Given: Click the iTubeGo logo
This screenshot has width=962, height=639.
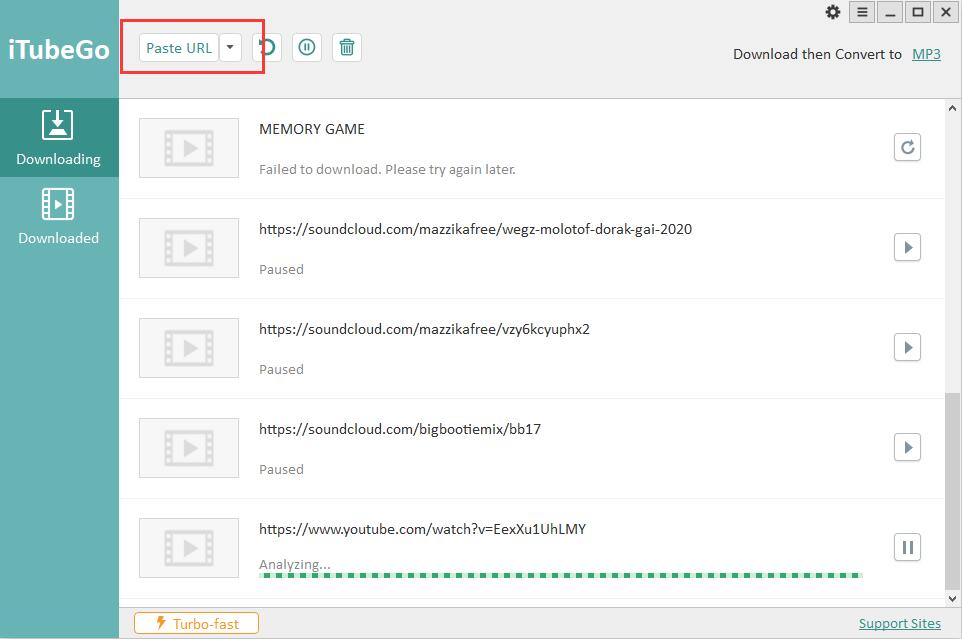Looking at the screenshot, I should [59, 49].
